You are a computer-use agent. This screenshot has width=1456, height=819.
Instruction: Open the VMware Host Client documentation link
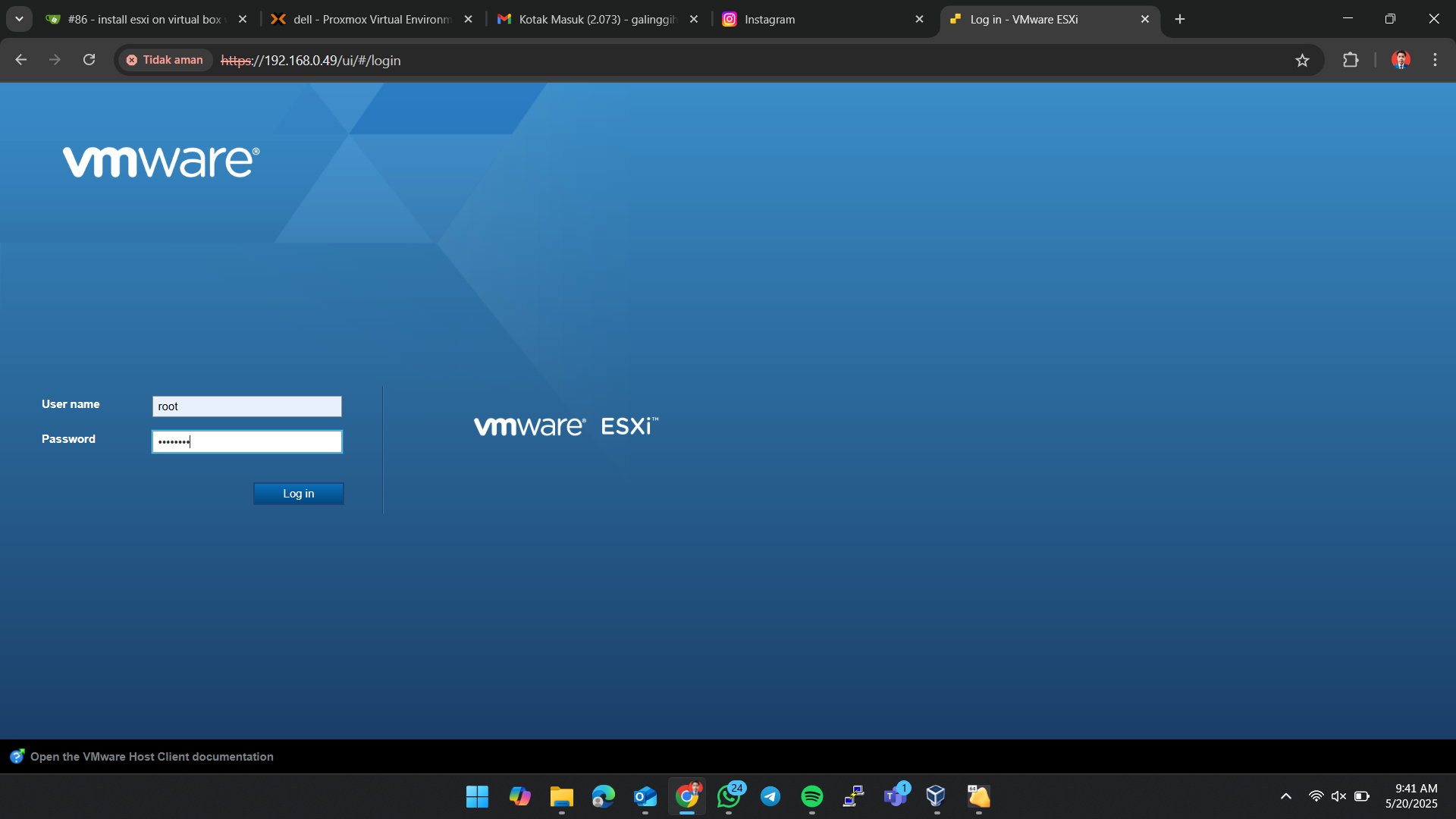[x=152, y=757]
